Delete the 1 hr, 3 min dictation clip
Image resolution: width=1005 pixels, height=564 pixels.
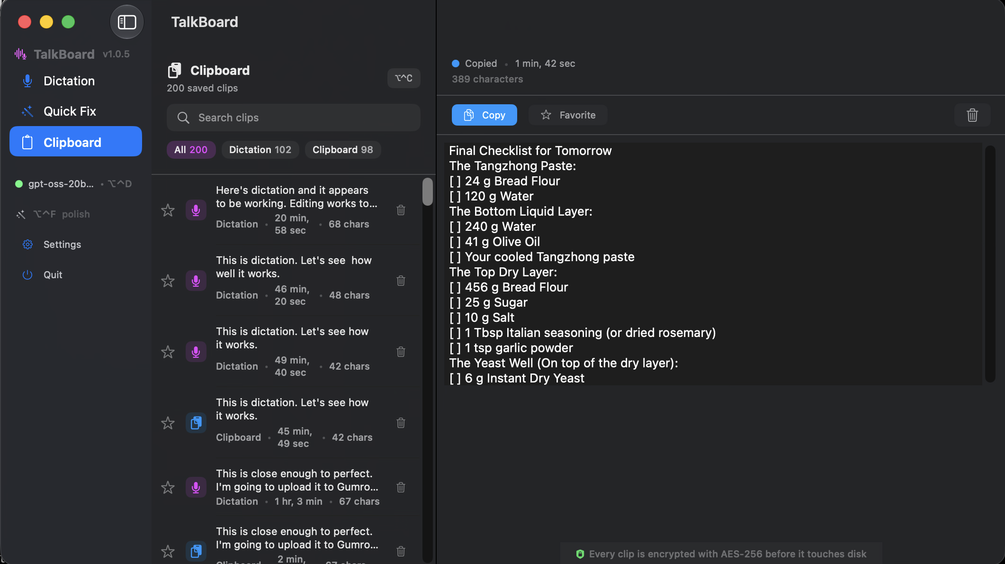click(x=401, y=488)
